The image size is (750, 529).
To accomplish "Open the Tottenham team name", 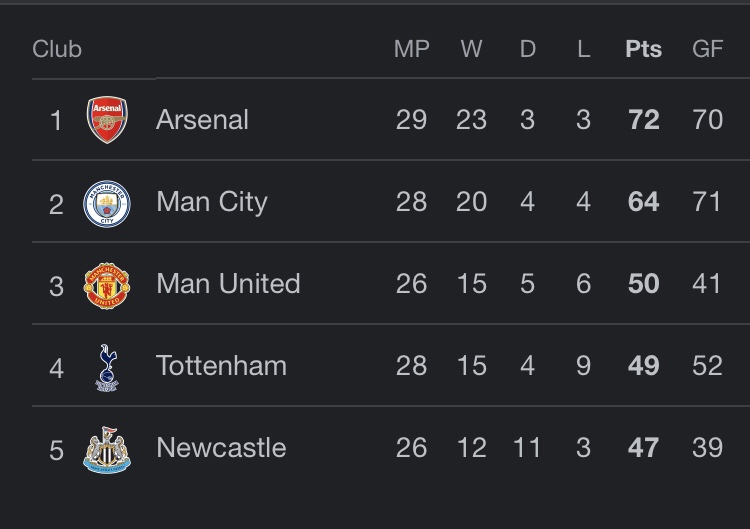I will (x=221, y=366).
